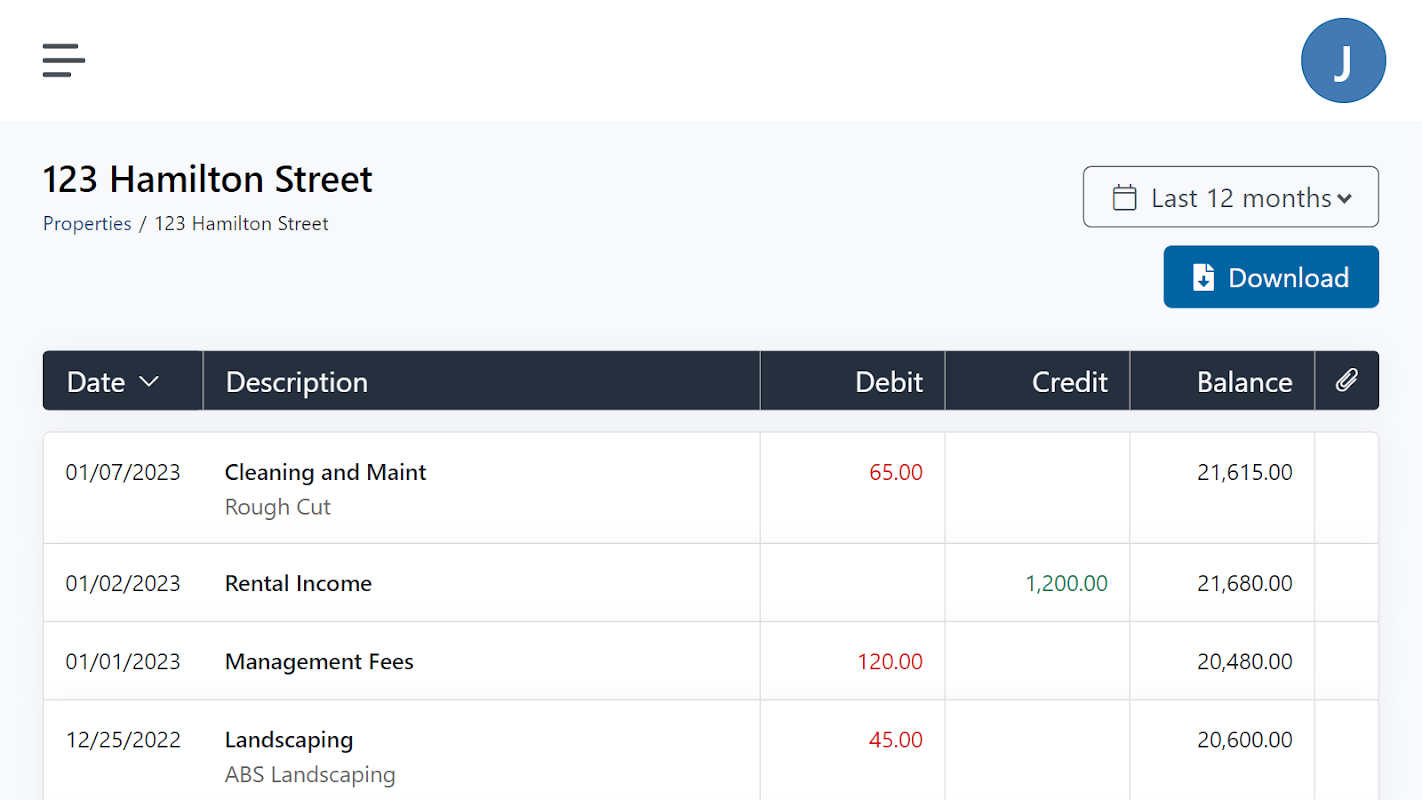Click the 1,200.00 credit amount
1422x800 pixels.
(1066, 583)
